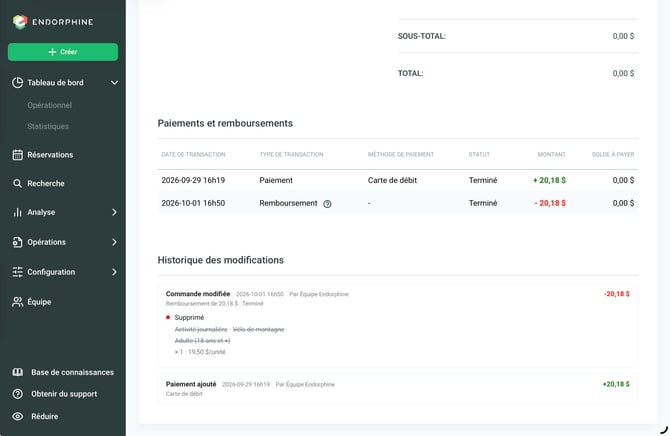Open the Équipe page
Viewport: 670px width, 436px height.
(39, 302)
